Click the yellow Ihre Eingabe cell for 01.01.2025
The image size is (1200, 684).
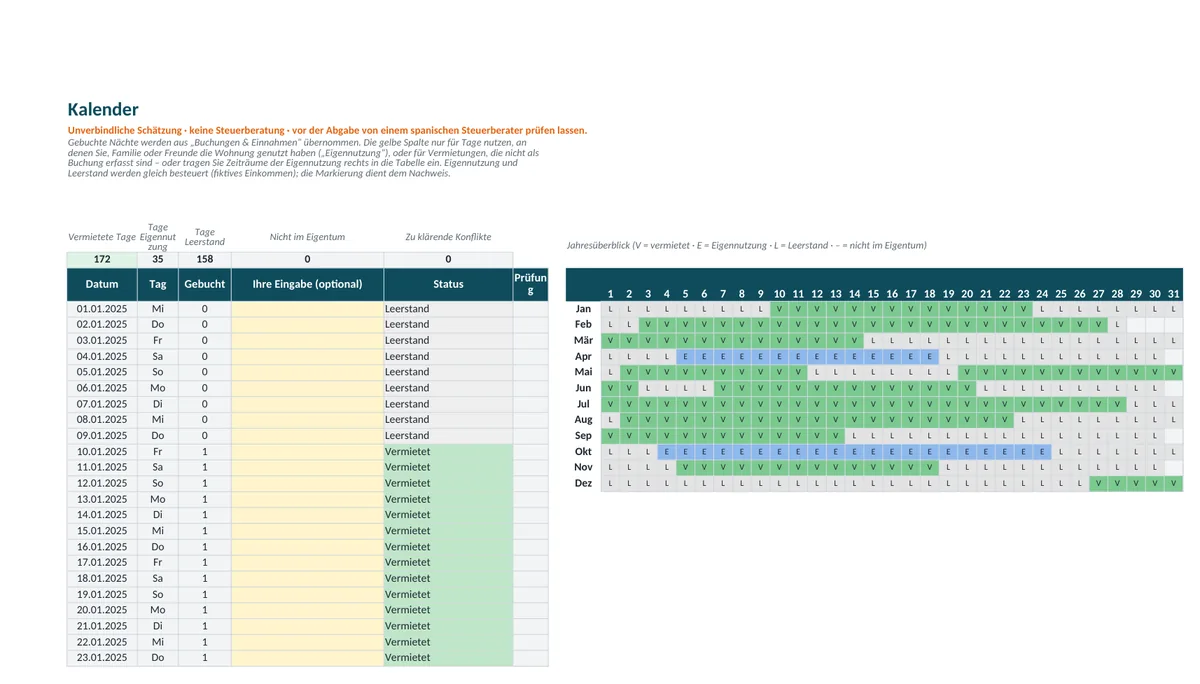pyautogui.click(x=307, y=309)
